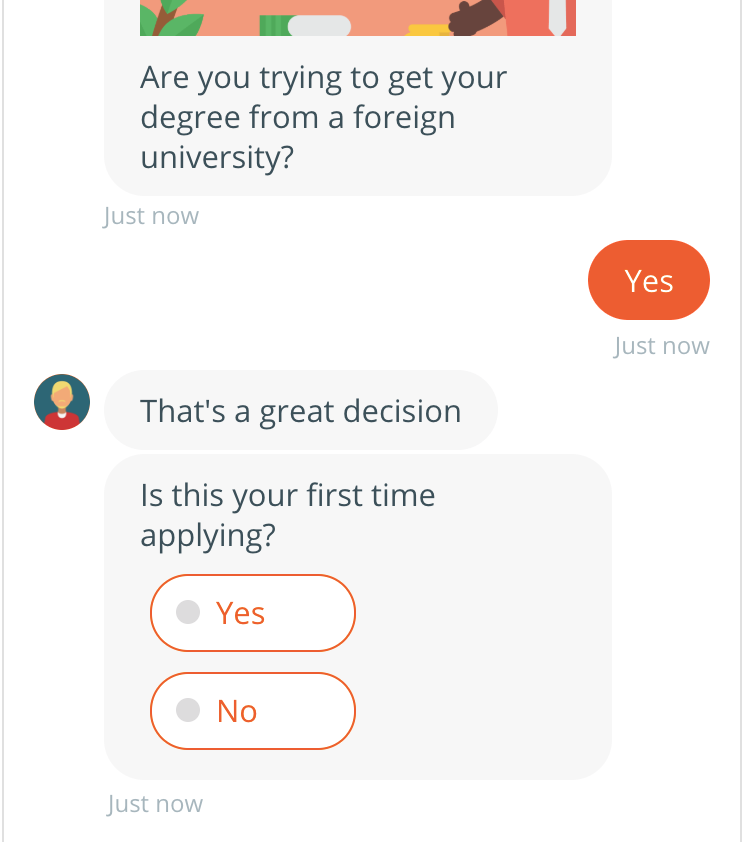Click the pencil graphic in the banner image
Screen dimensions: 752x842
point(554,18)
